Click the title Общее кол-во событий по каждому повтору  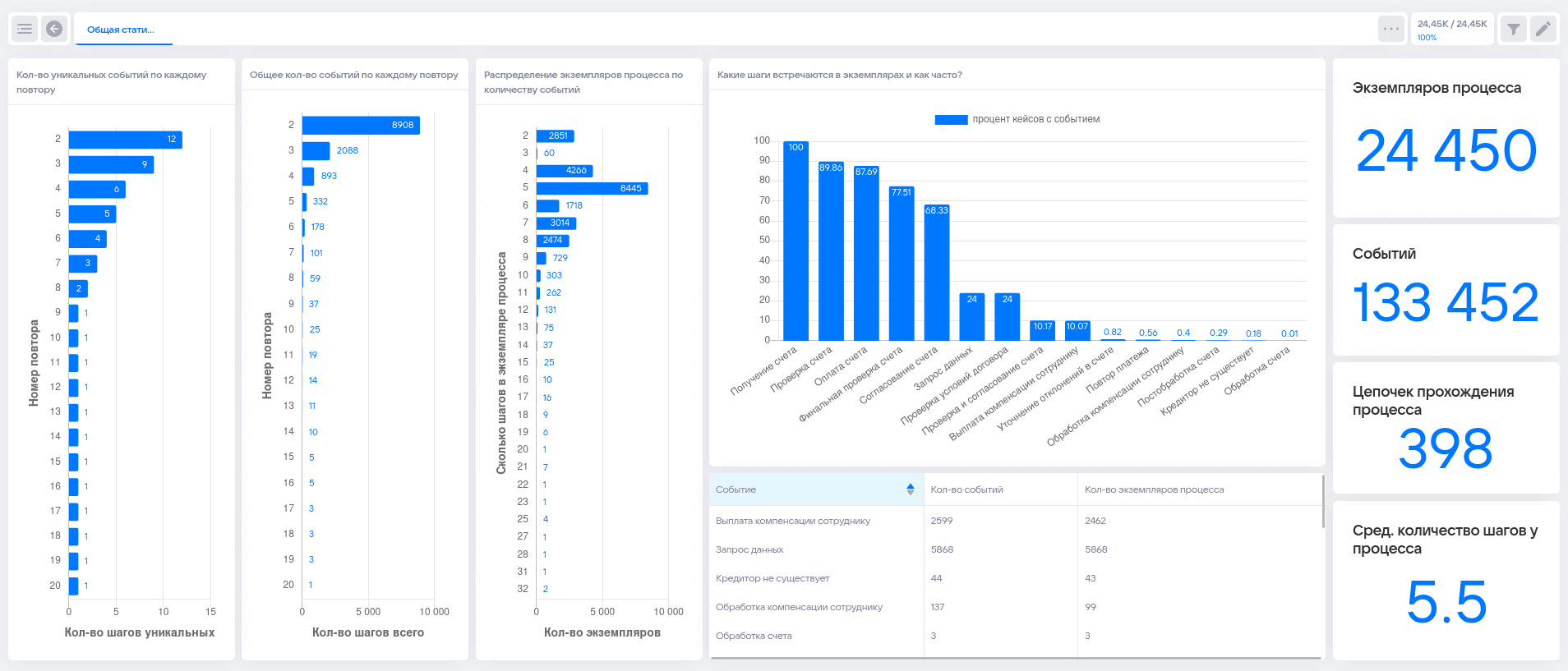click(x=354, y=75)
